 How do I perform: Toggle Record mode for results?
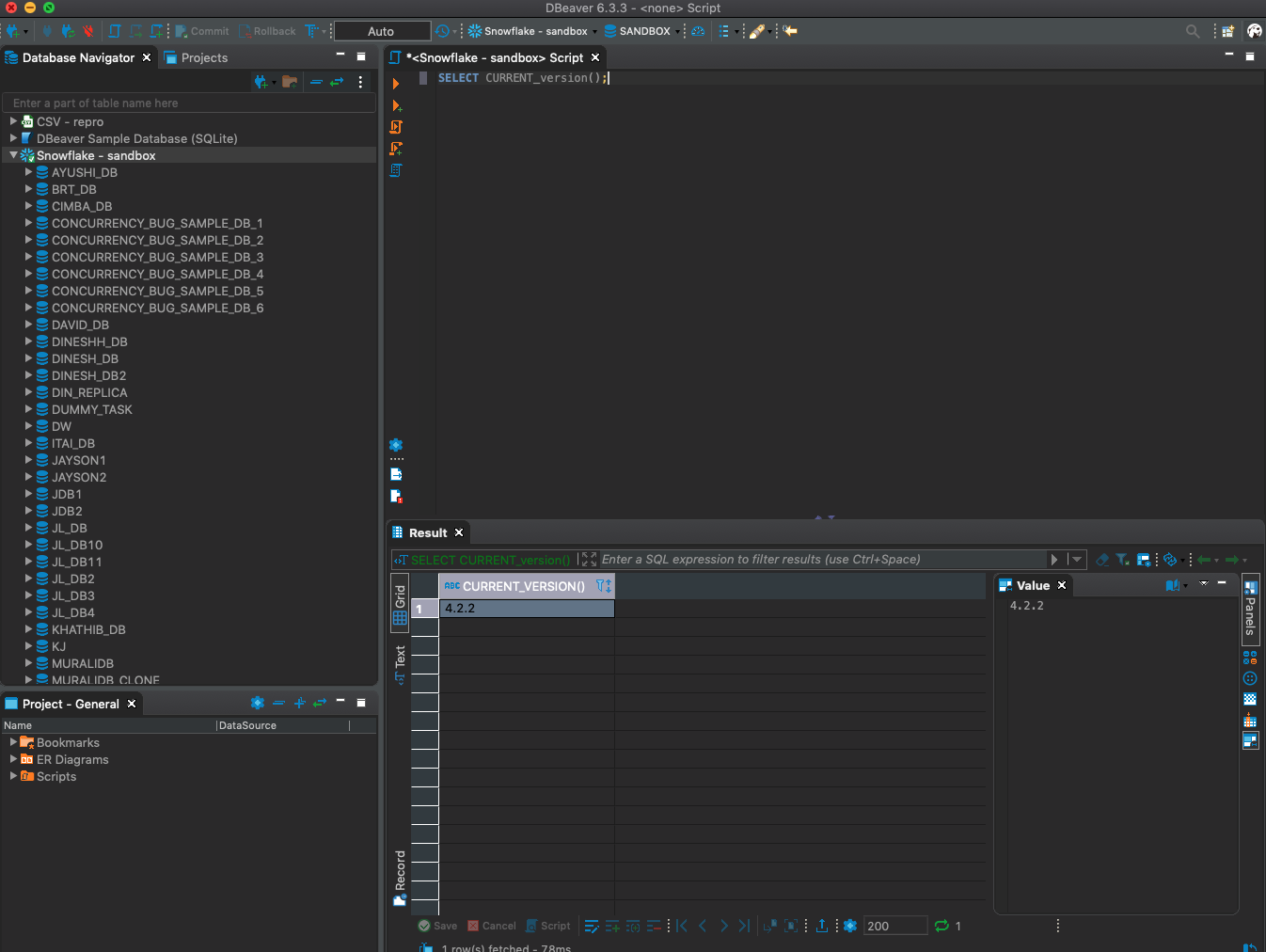[400, 878]
